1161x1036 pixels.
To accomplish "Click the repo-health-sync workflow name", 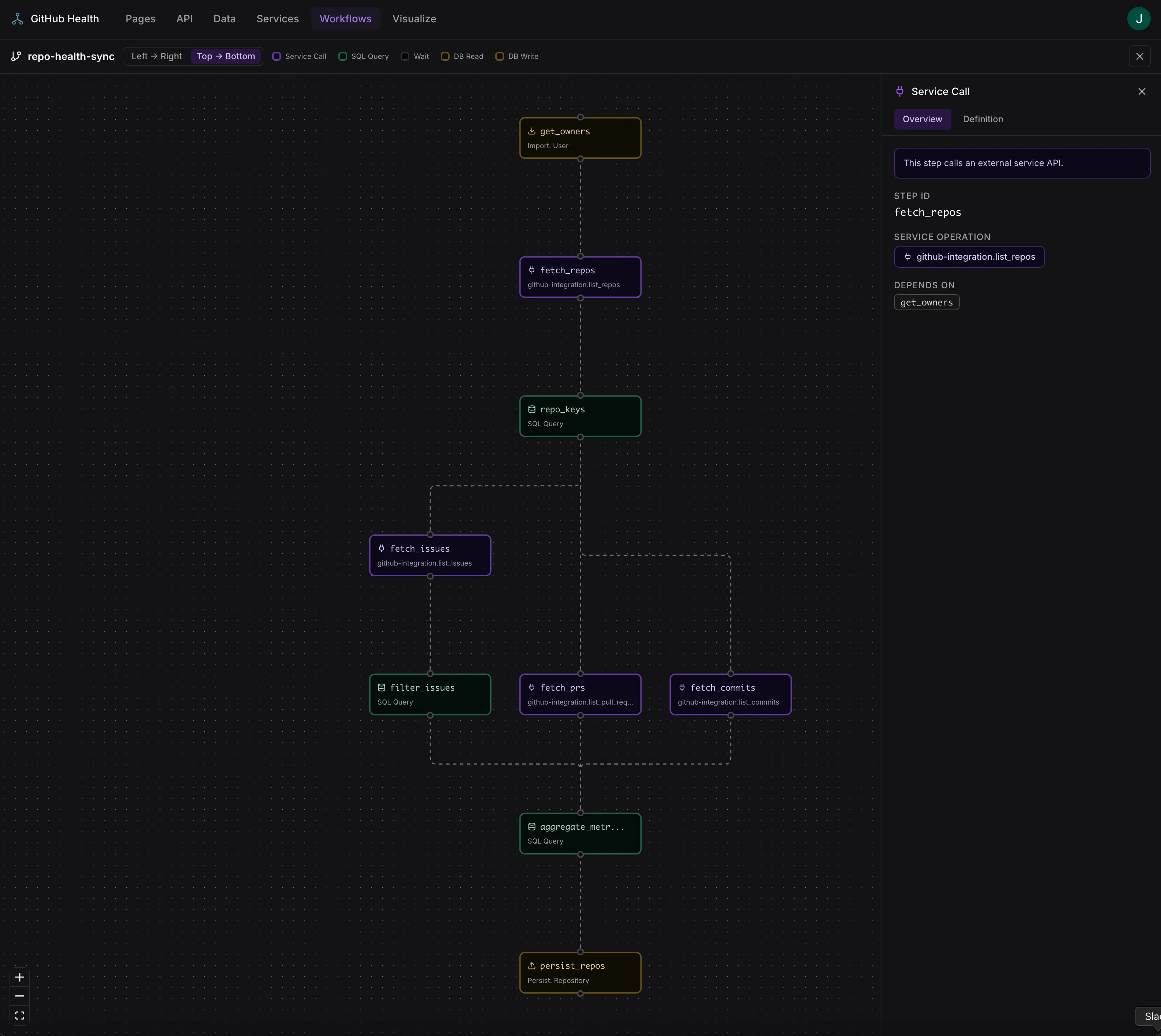I will (x=71, y=56).
